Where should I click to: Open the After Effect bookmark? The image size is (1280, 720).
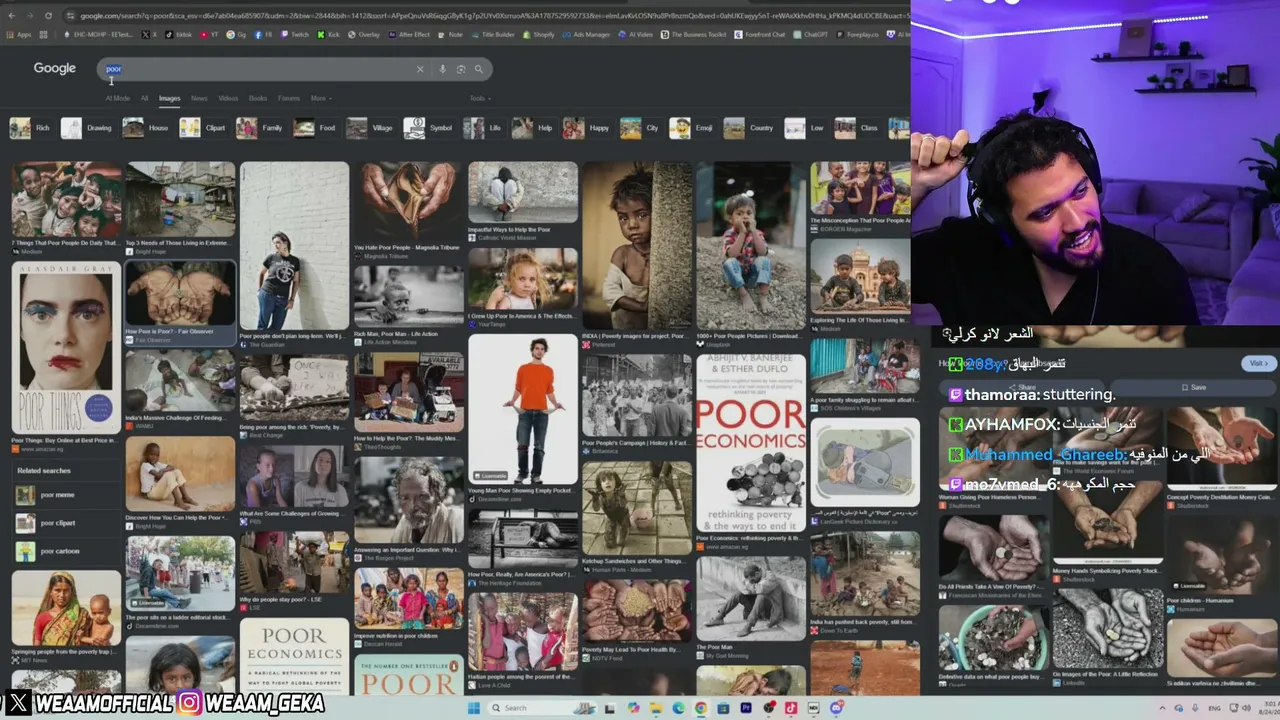click(x=409, y=34)
